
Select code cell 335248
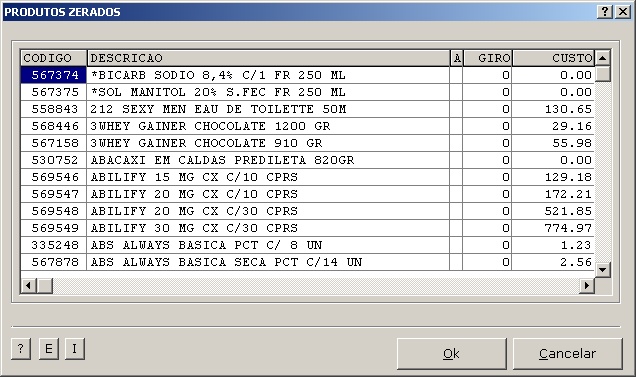(54, 246)
